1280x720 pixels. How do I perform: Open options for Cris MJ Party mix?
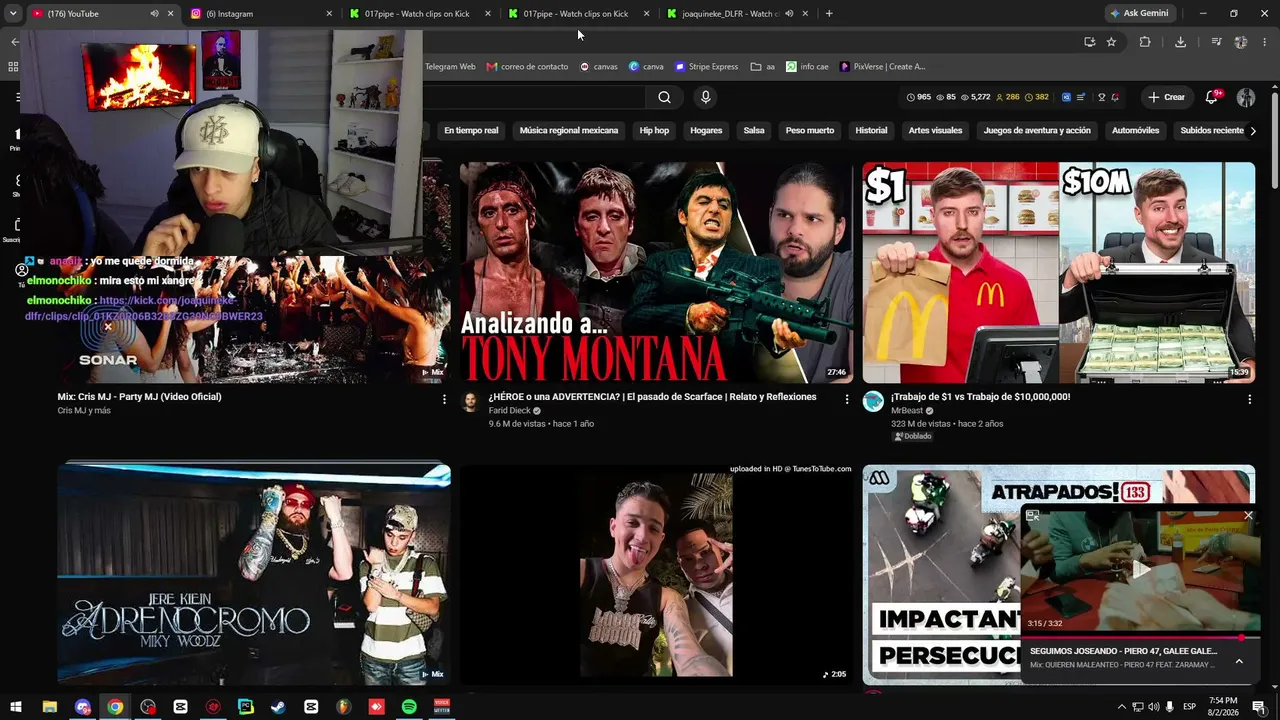point(445,399)
